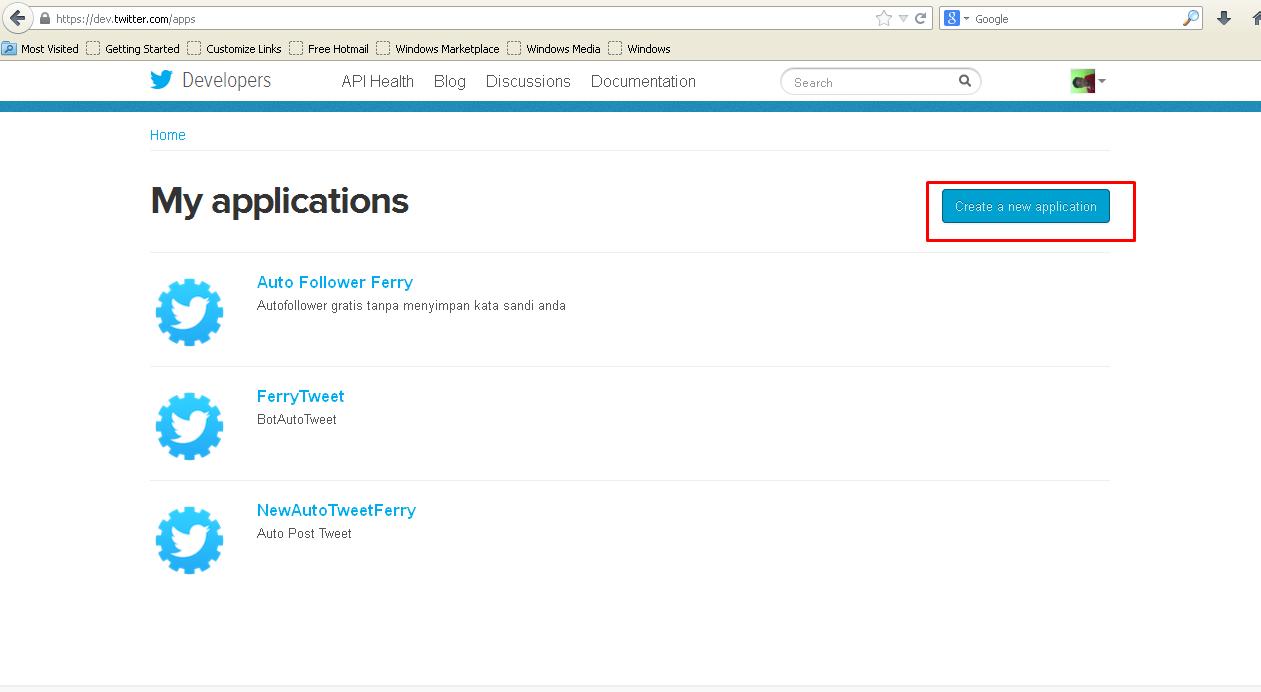This screenshot has height=692, width=1261.
Task: Click the NewAutoTweetFerry gear bird icon
Action: point(189,541)
